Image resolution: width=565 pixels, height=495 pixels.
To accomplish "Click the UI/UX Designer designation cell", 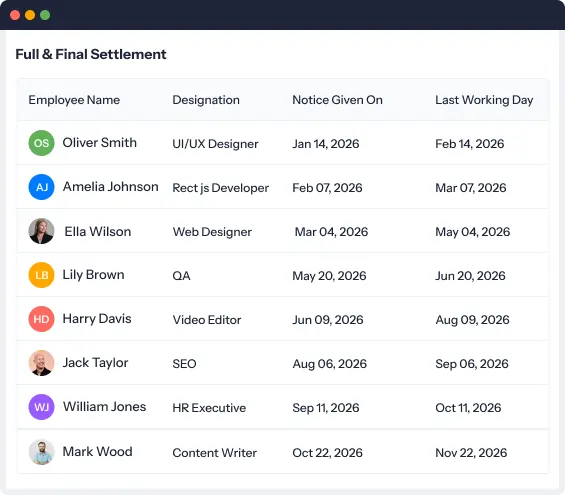I will point(215,144).
